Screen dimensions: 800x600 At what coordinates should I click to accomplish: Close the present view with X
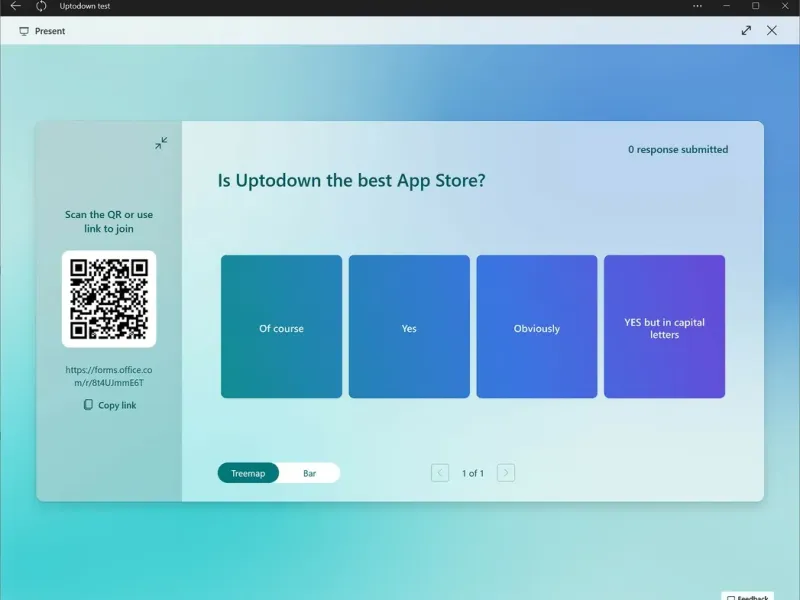(772, 31)
